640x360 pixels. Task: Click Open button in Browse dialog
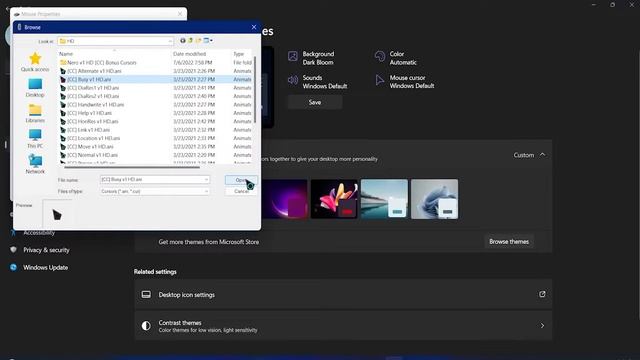(x=241, y=180)
